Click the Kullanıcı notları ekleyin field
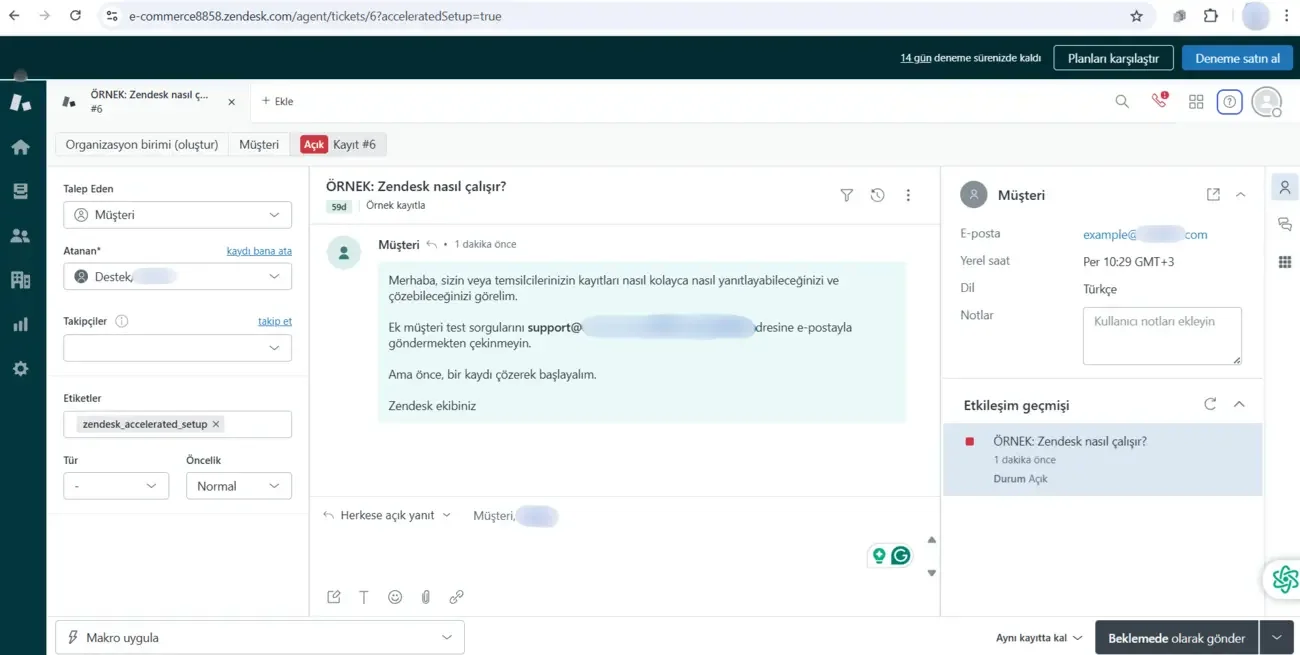1300x655 pixels. point(1162,335)
